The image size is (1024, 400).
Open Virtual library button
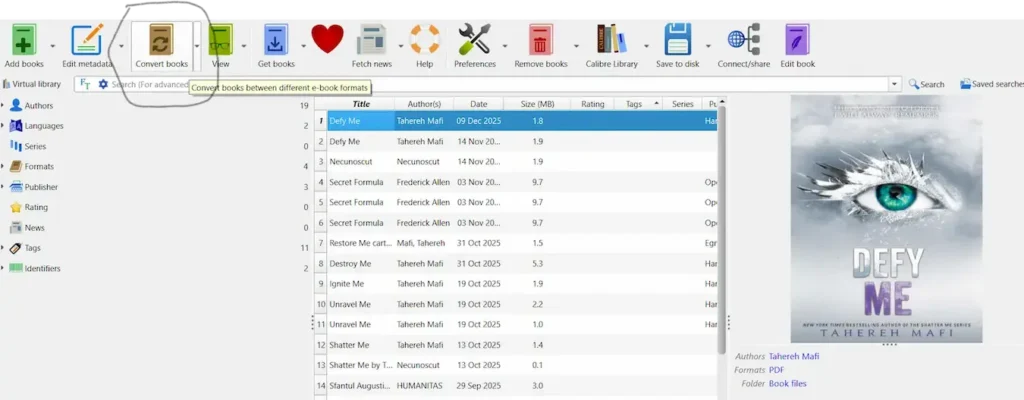tap(32, 84)
